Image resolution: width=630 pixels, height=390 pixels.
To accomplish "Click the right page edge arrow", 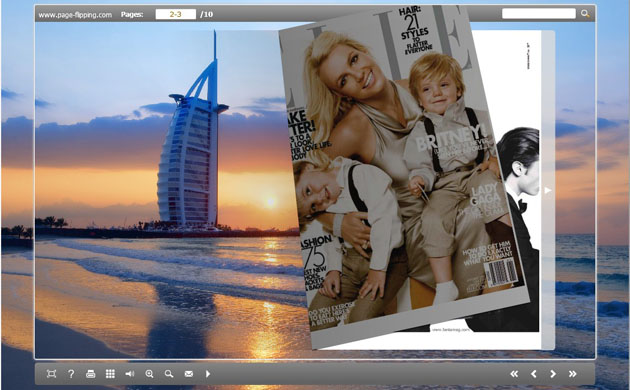I will [x=548, y=190].
